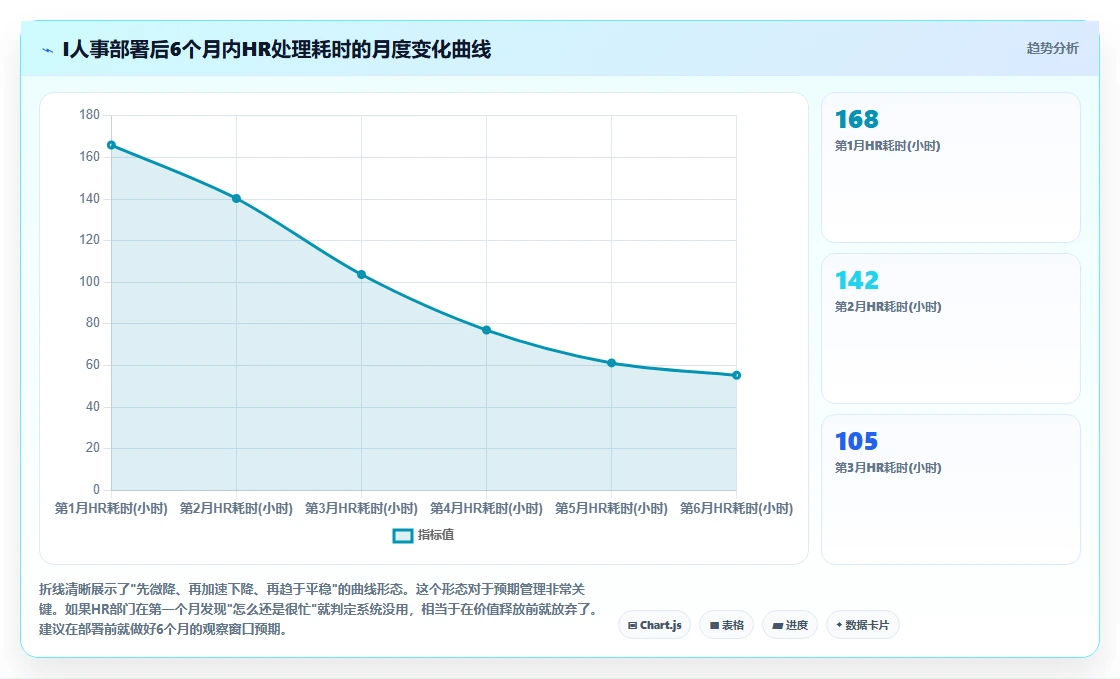1120x679 pixels.
Task: Click the 趋势分析 label in header
Action: click(1052, 49)
